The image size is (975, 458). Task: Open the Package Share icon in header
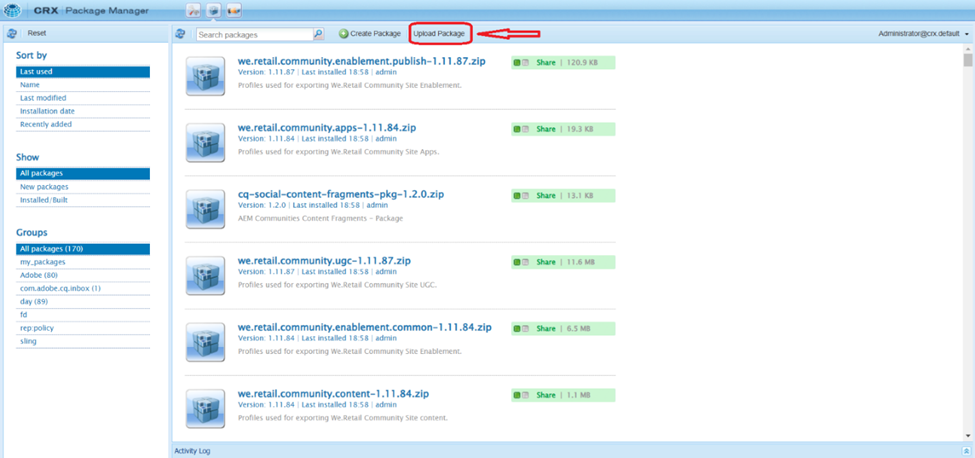[x=234, y=10]
